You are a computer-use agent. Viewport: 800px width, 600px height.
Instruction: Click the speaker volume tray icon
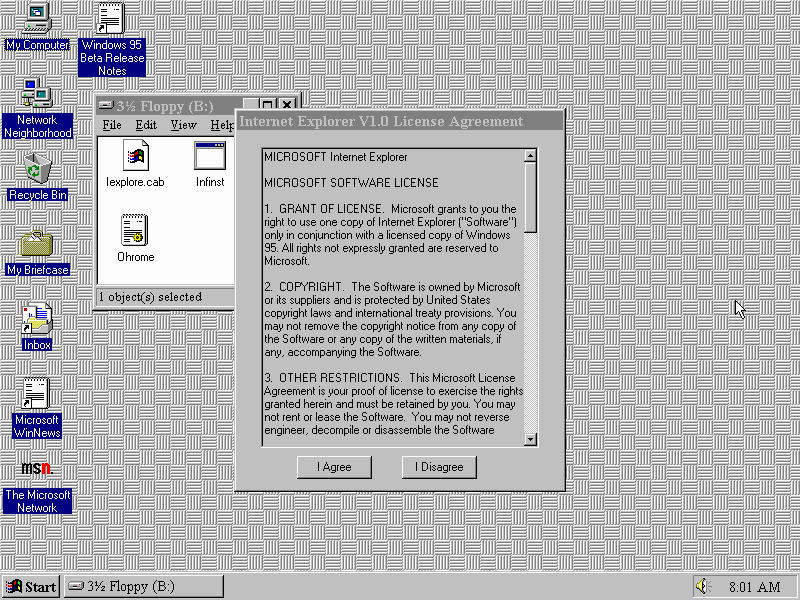[702, 586]
